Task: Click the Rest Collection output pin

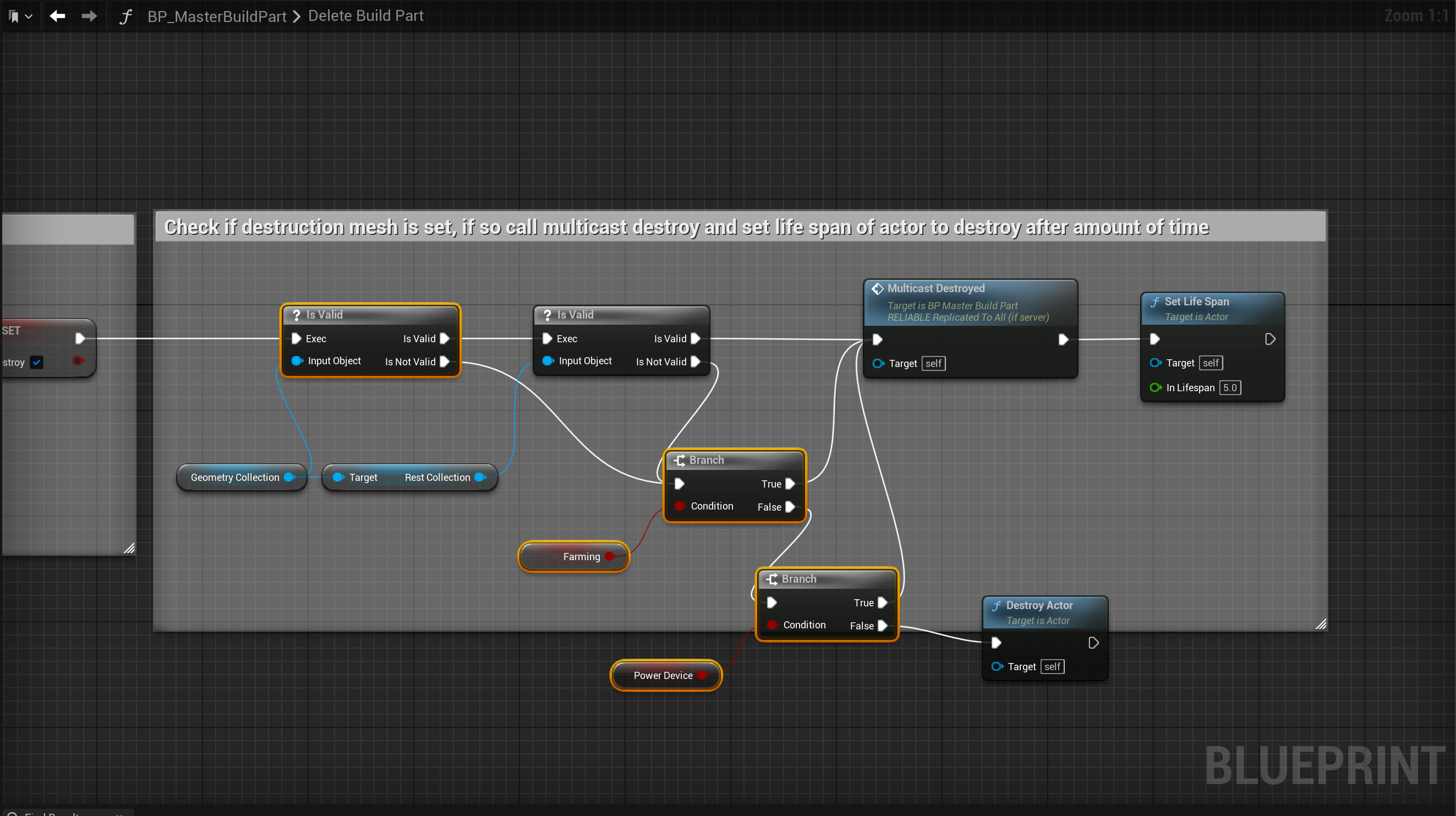Action: (x=480, y=477)
